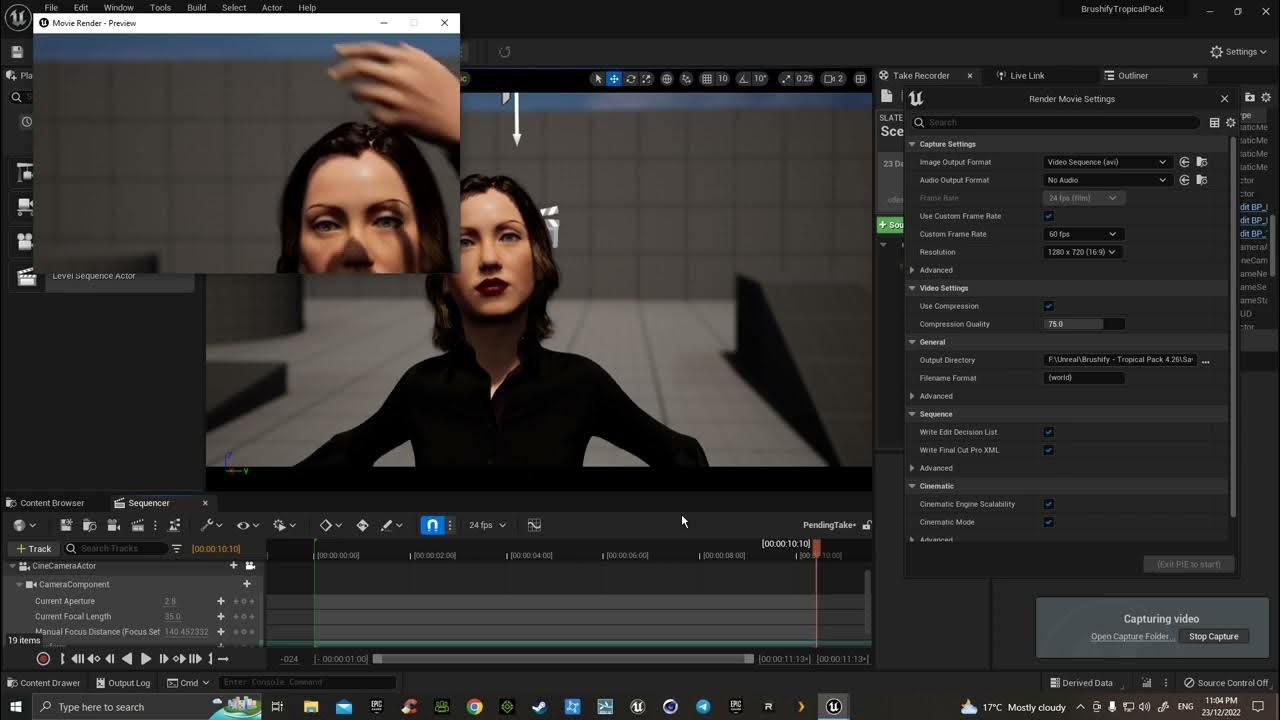The image size is (1280, 720).
Task: Activate the scale gizmo tool
Action: click(646, 79)
